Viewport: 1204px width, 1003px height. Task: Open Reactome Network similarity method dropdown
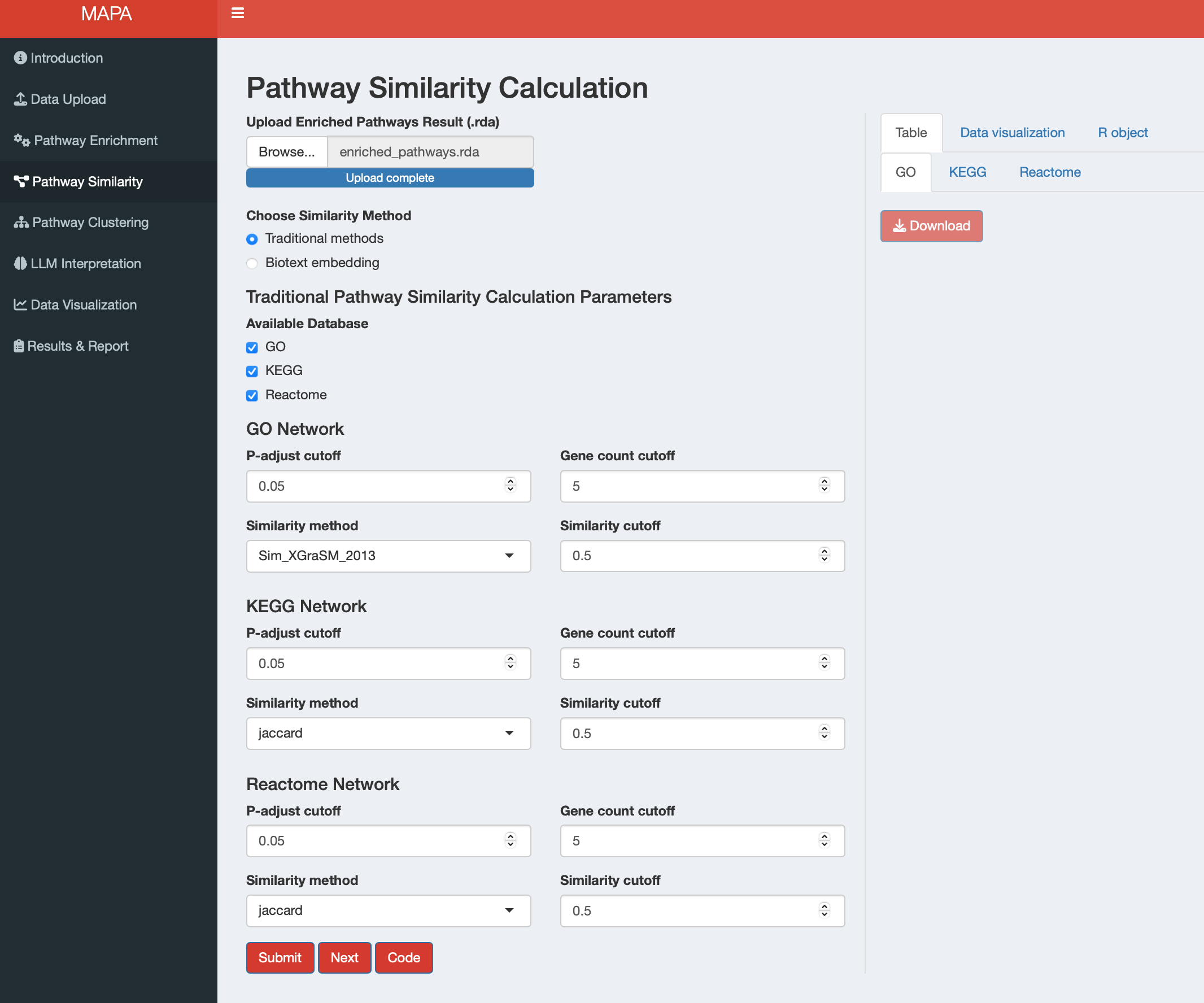(388, 910)
